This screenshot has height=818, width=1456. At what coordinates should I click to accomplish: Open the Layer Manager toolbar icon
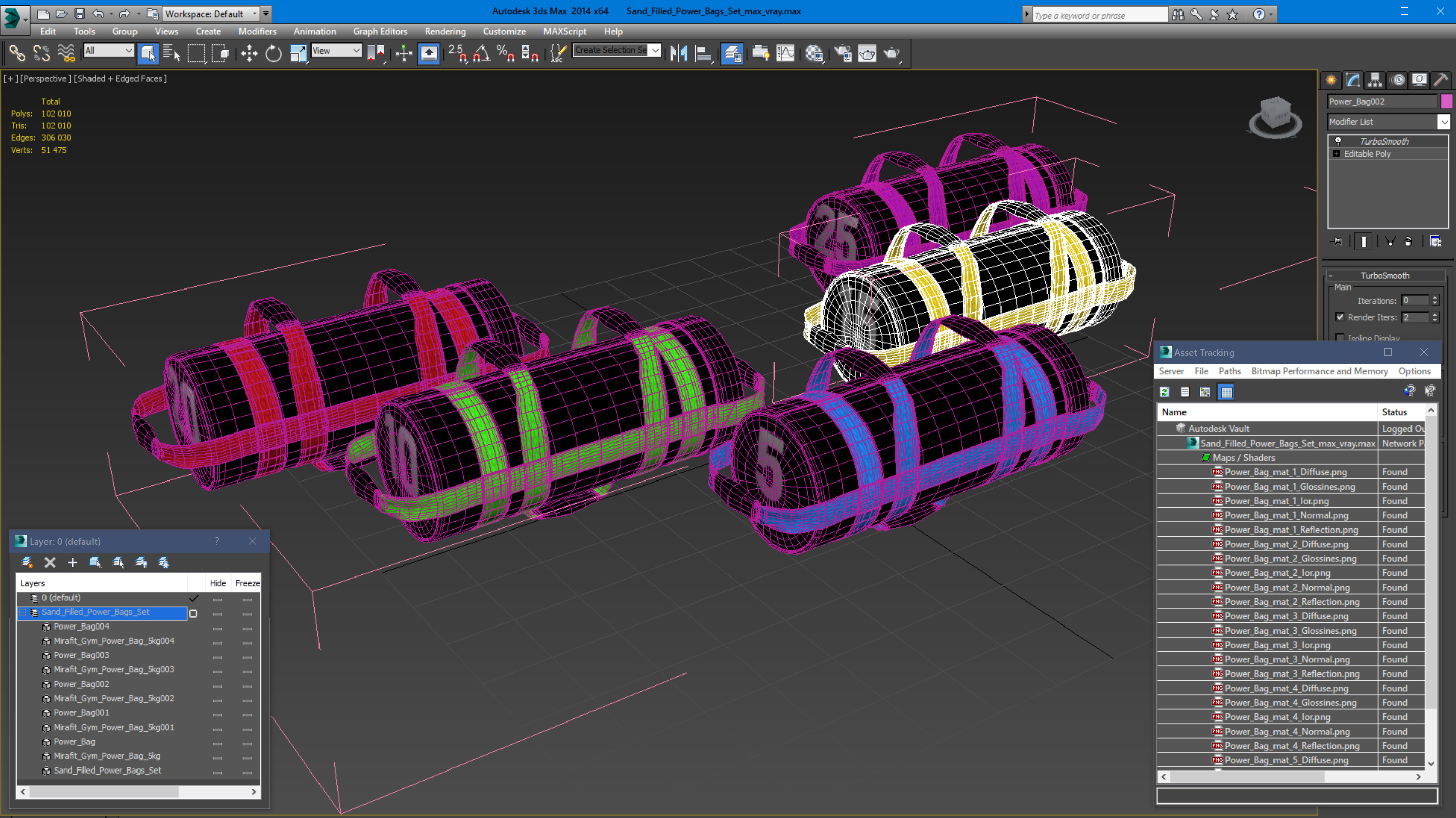pyautogui.click(x=732, y=54)
